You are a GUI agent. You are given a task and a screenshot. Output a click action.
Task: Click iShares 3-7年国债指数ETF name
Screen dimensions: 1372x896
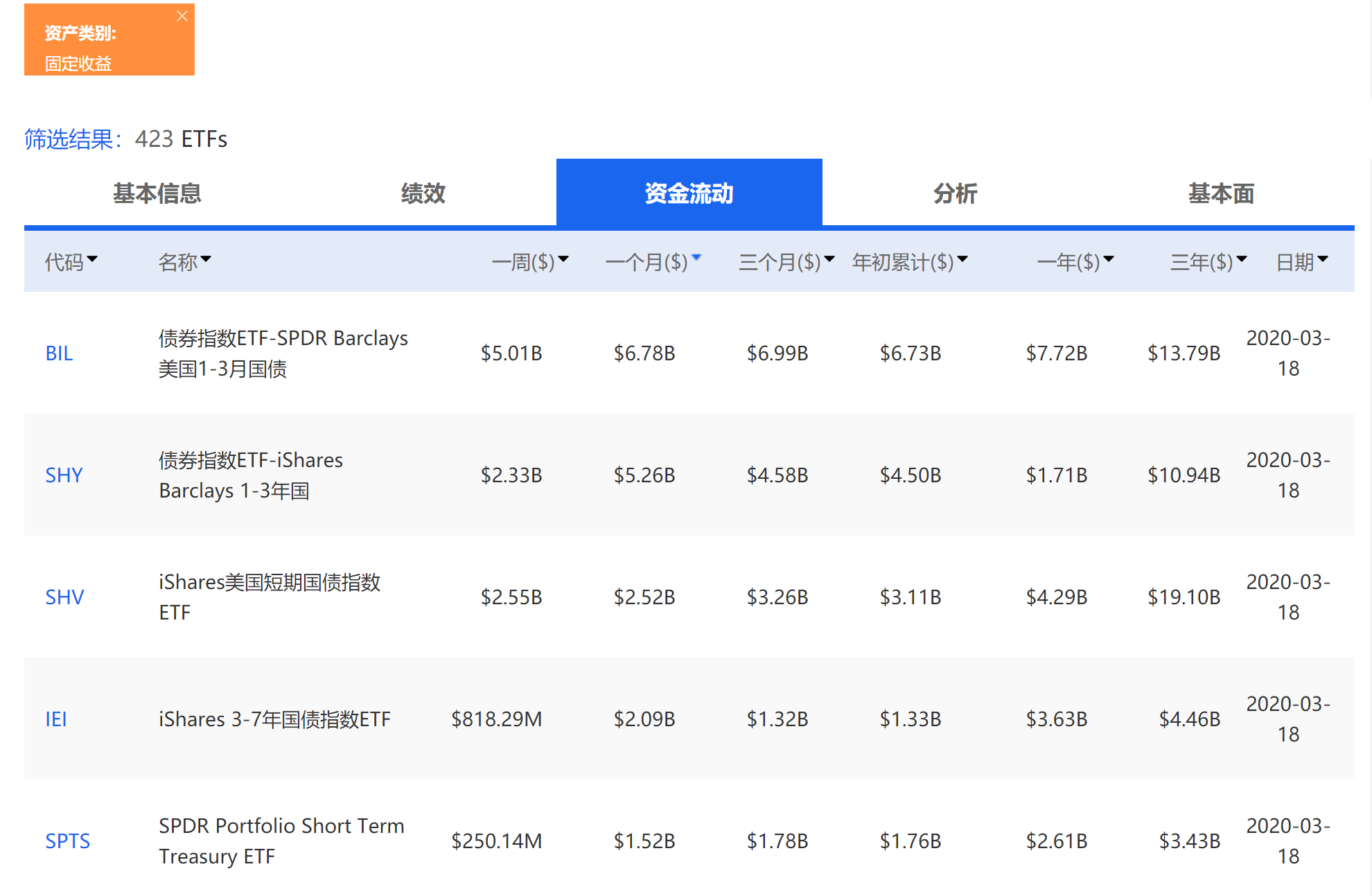(274, 719)
